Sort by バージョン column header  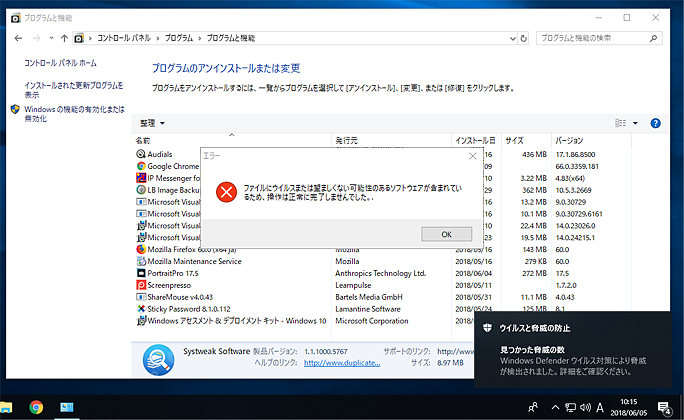click(x=569, y=140)
